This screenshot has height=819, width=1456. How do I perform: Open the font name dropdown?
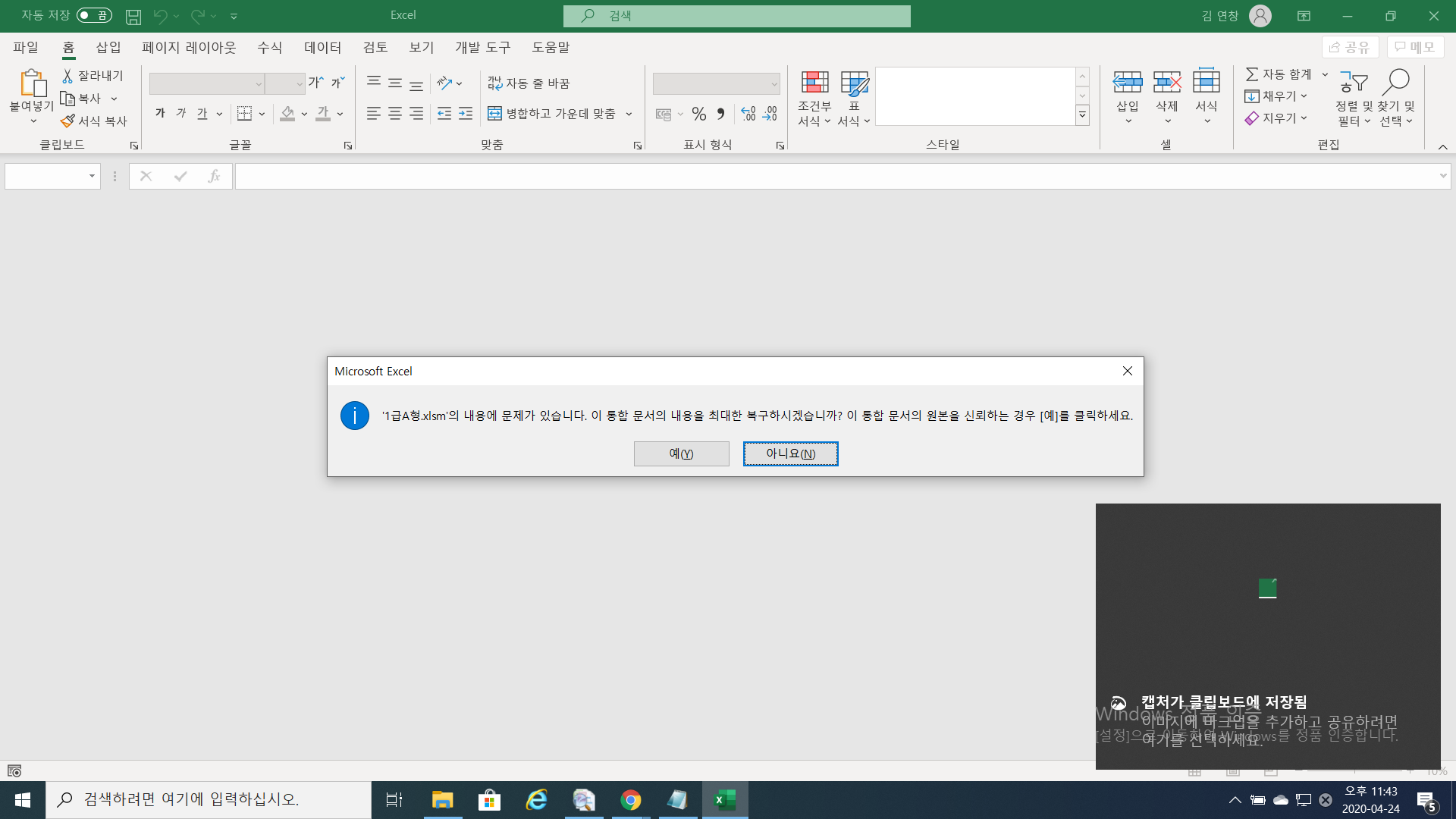[259, 84]
